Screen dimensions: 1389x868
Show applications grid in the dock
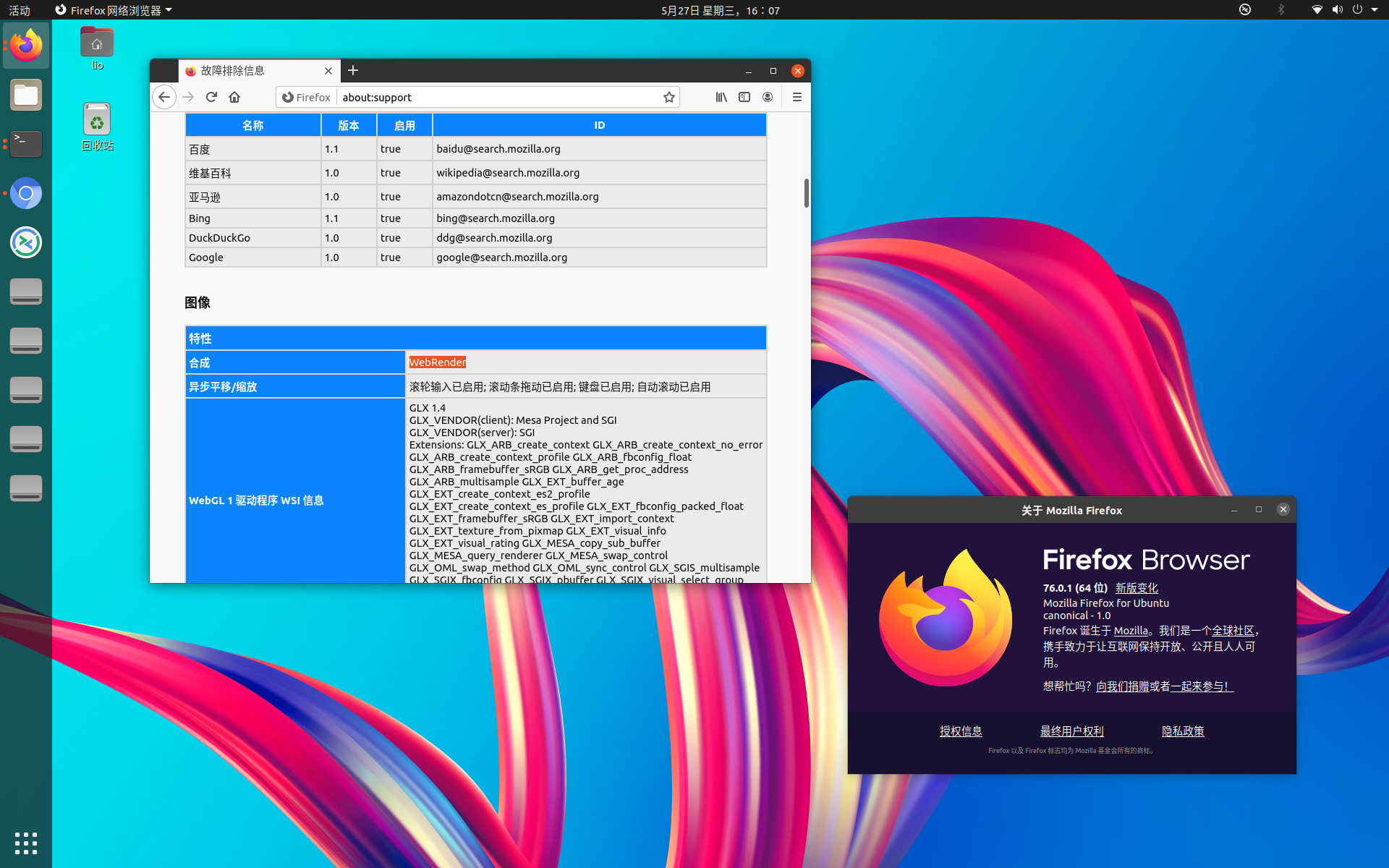point(26,843)
